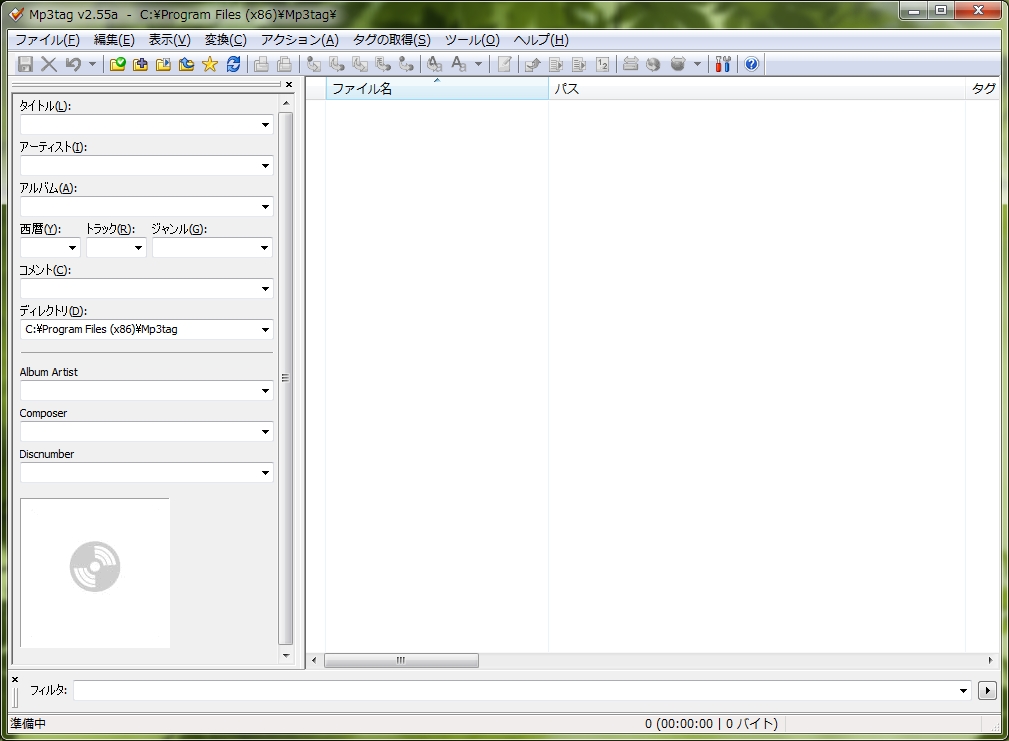Click the Tag - Tag convert icon

[x=407, y=64]
